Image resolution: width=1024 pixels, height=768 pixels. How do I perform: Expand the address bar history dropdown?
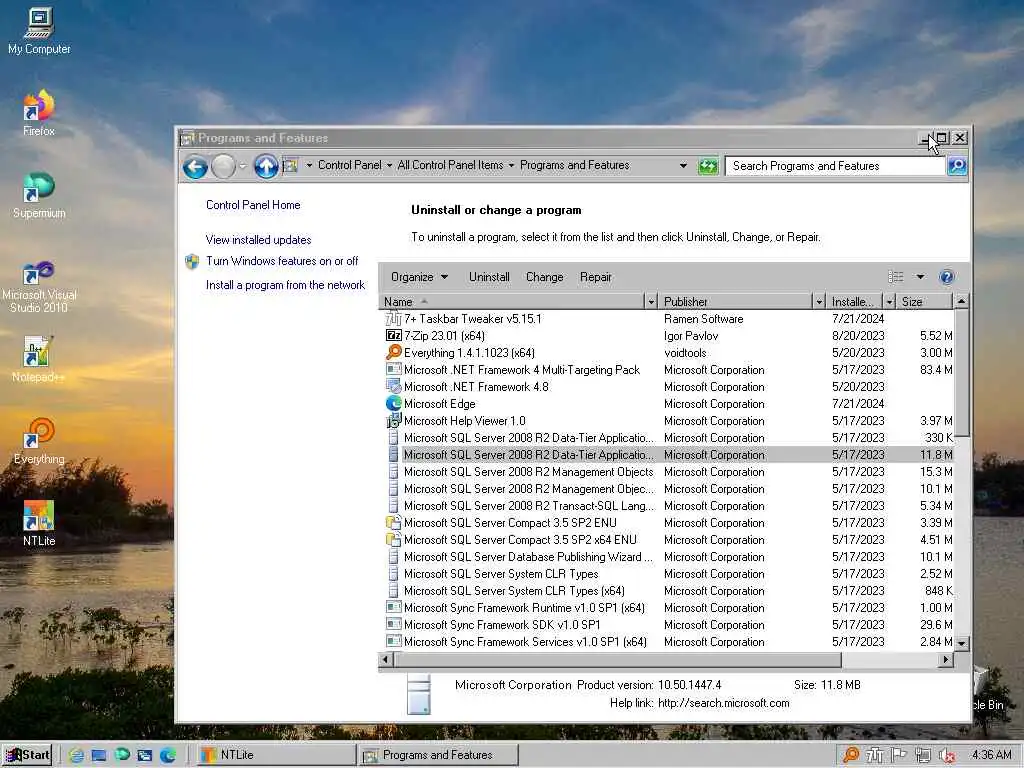point(683,166)
